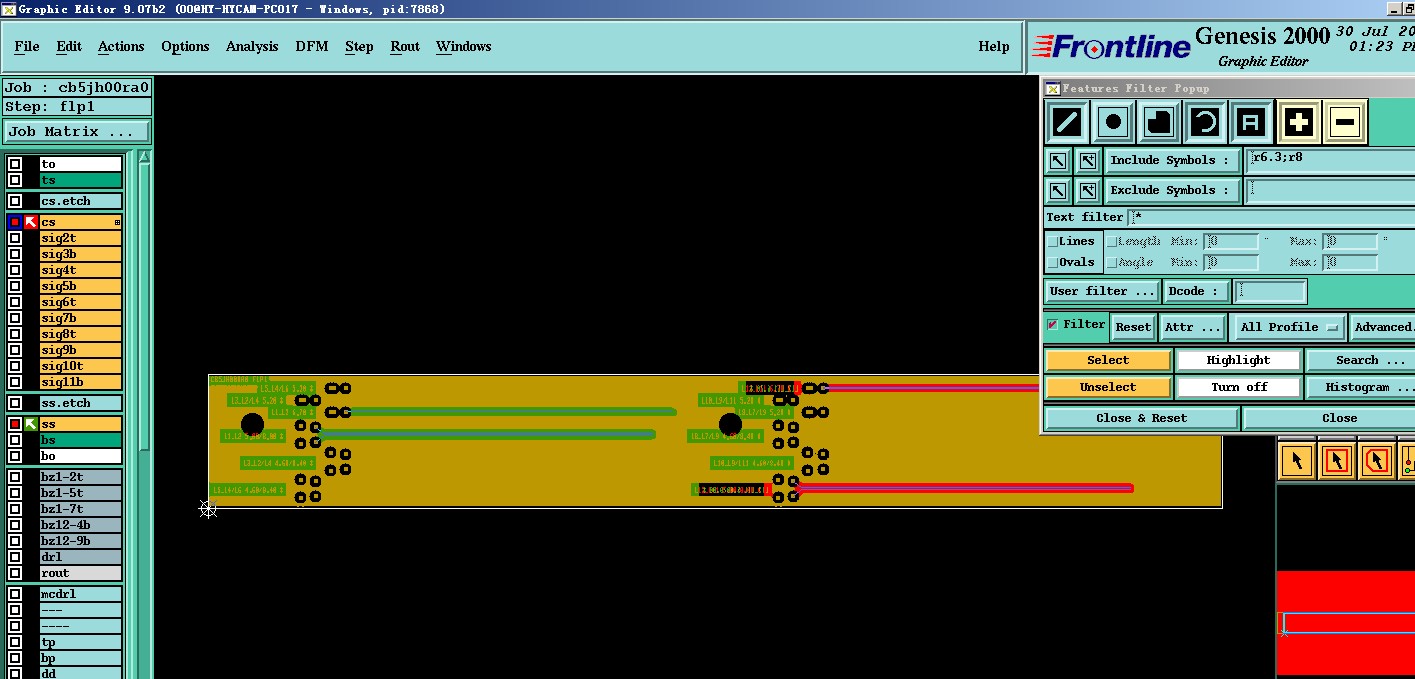Enable the Lines checkbox
1415x679 pixels.
(1053, 241)
